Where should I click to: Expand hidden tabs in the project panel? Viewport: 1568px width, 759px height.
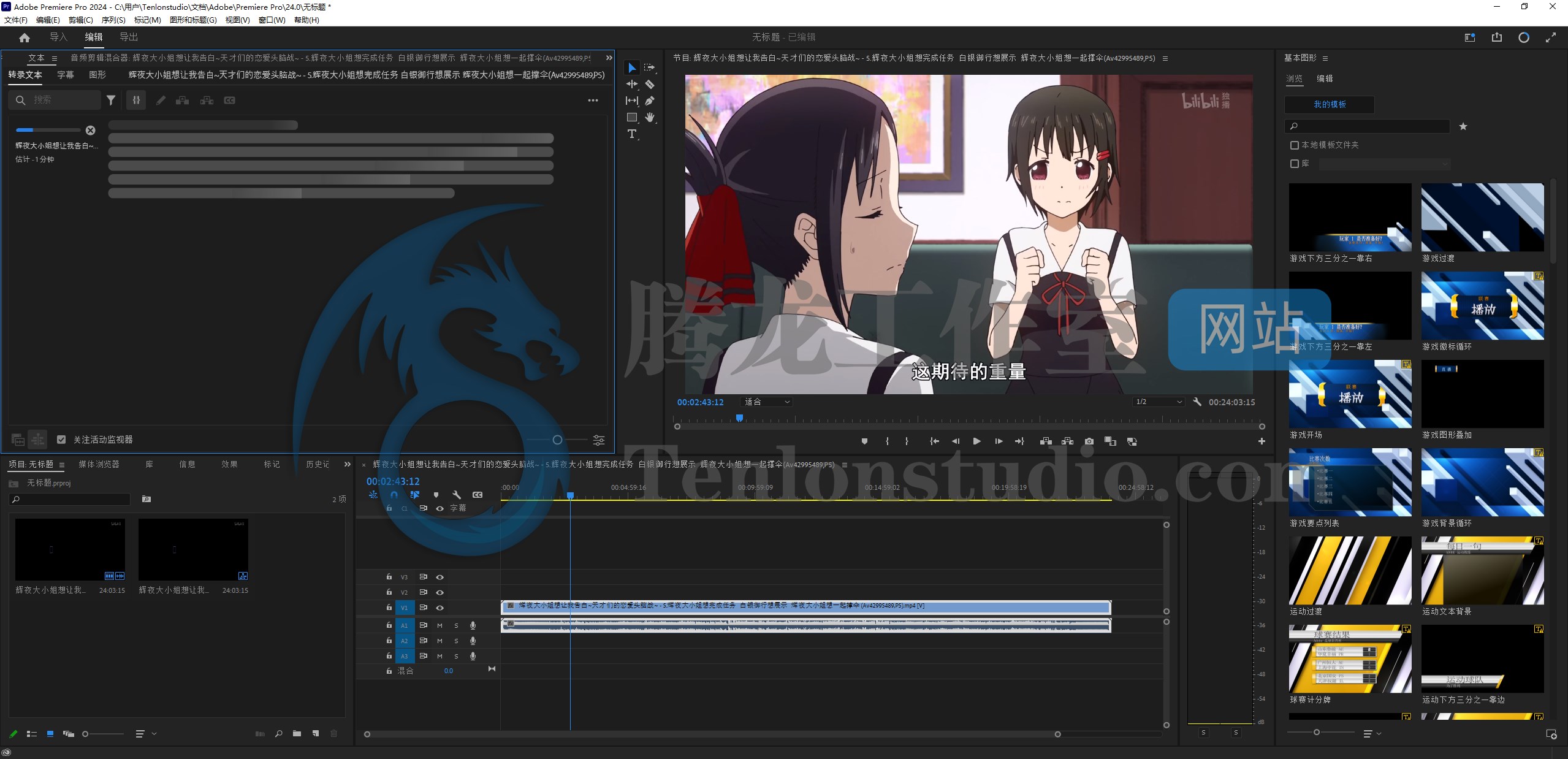coord(348,464)
